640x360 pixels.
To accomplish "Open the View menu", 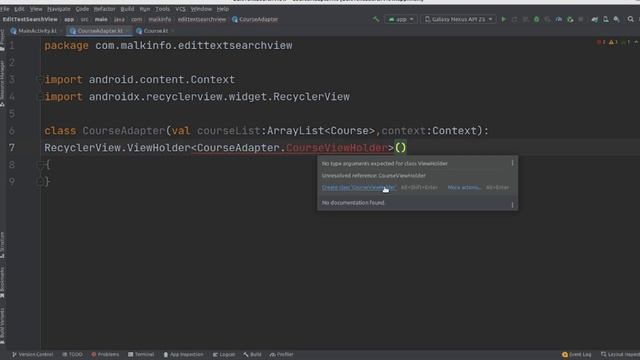I will point(36,9).
